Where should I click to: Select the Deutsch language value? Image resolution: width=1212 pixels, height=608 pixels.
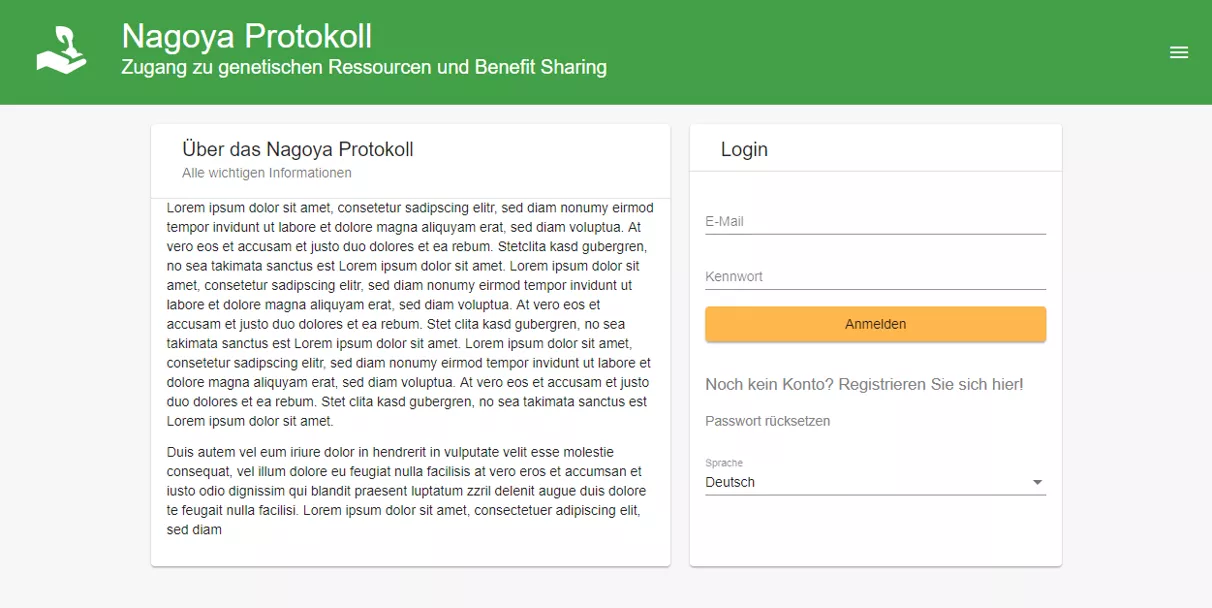click(730, 483)
